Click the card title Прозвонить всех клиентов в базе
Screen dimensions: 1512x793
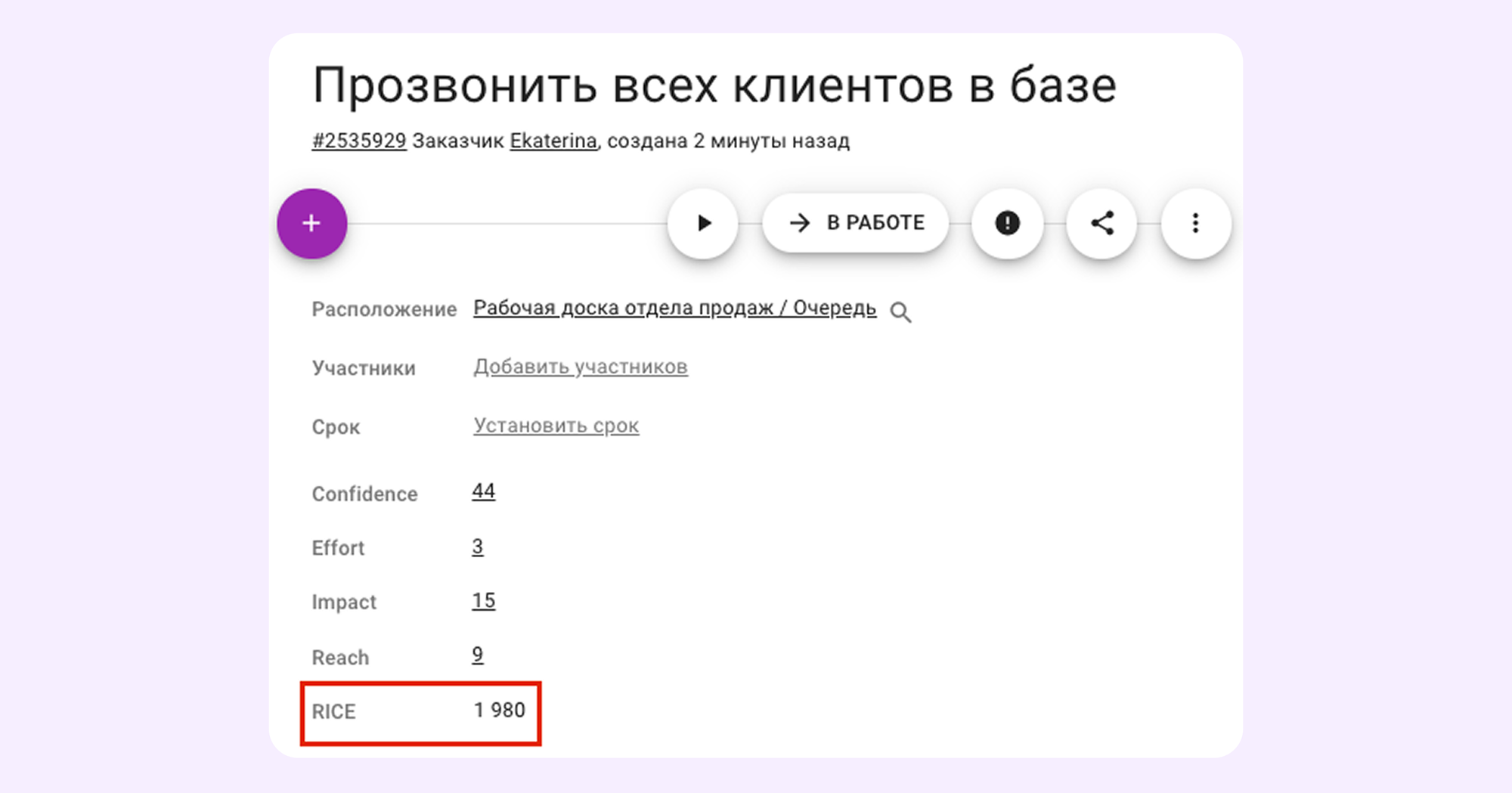[714, 85]
